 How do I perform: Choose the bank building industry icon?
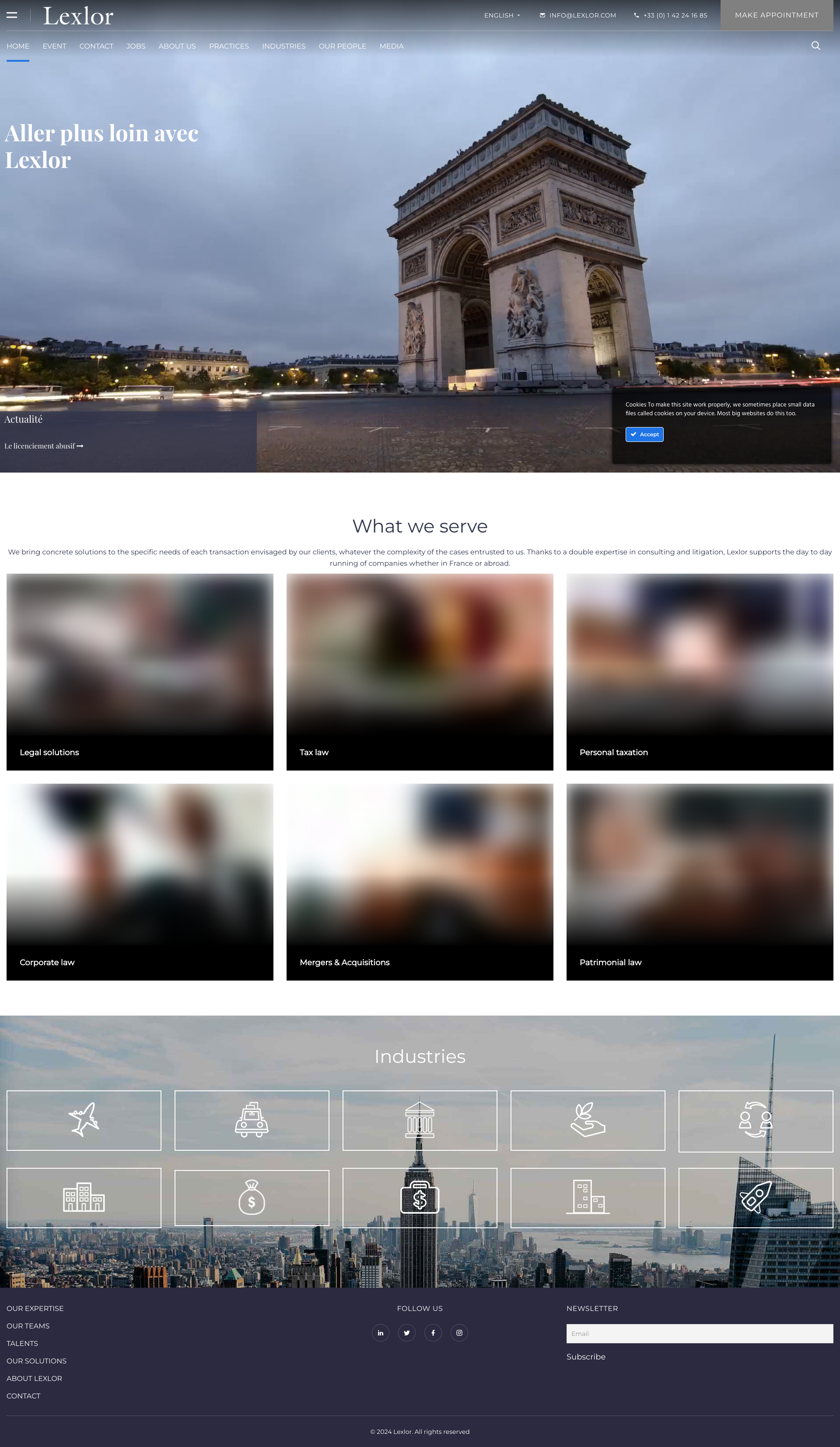(420, 1120)
